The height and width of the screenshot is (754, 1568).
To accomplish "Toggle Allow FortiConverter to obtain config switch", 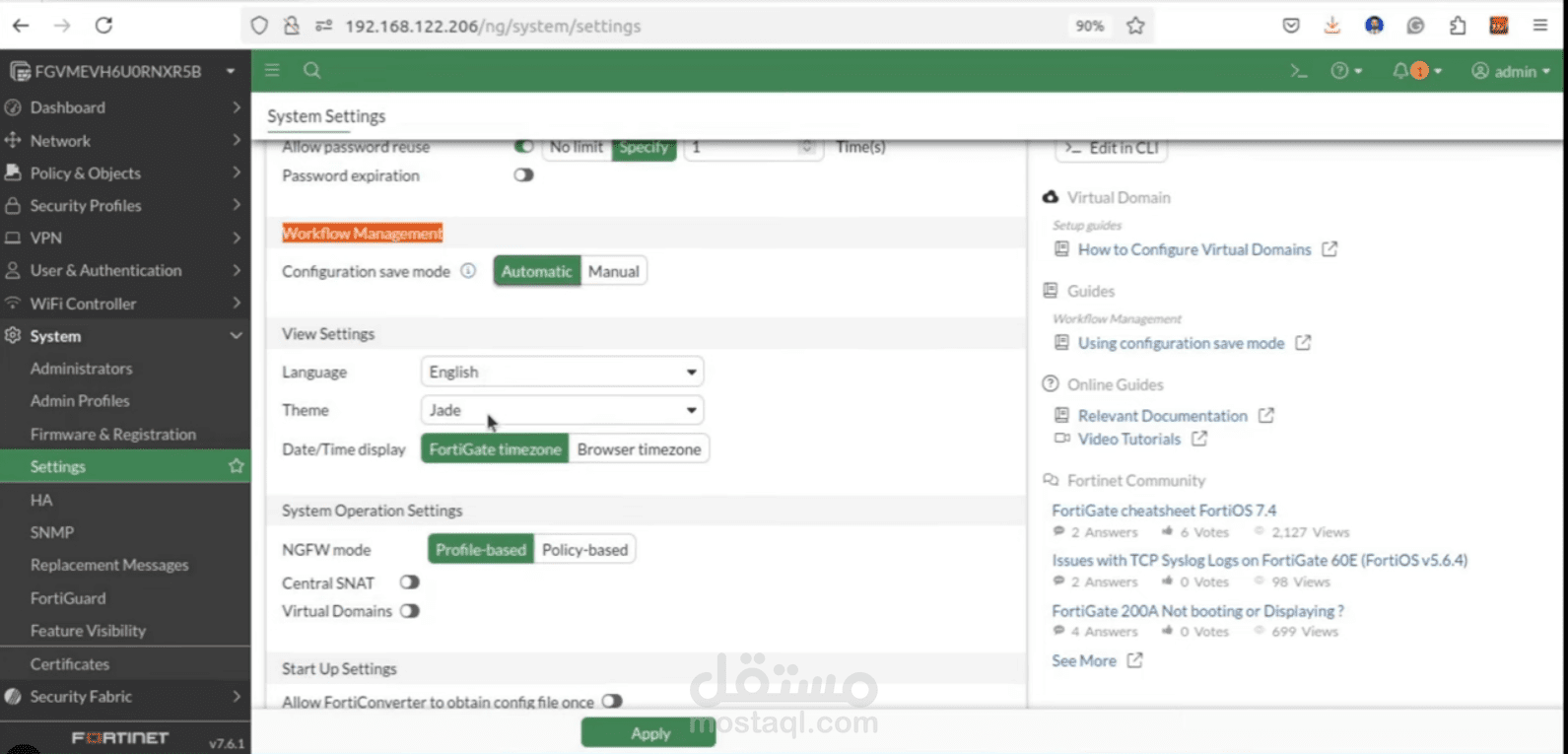I will click(612, 702).
